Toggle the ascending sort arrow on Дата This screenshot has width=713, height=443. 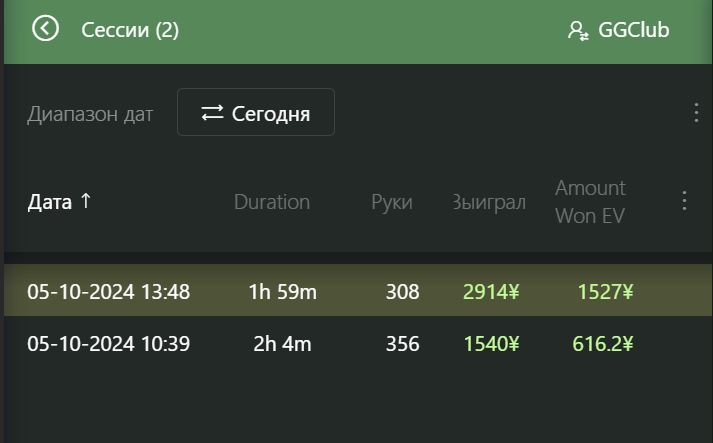click(x=85, y=201)
